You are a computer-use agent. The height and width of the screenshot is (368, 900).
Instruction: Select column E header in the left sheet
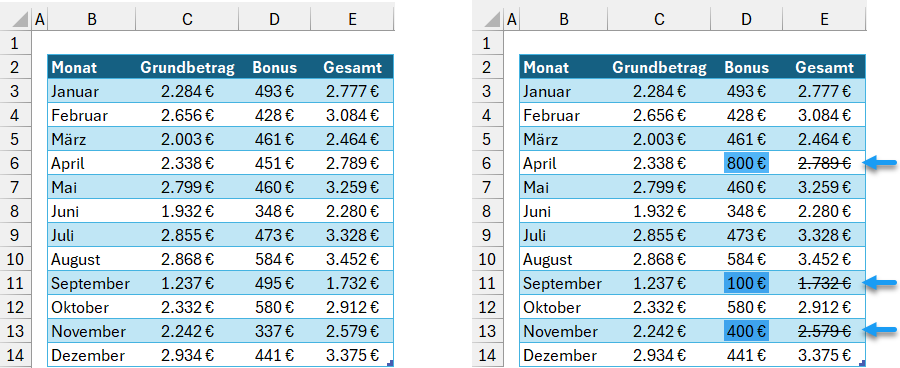(352, 20)
